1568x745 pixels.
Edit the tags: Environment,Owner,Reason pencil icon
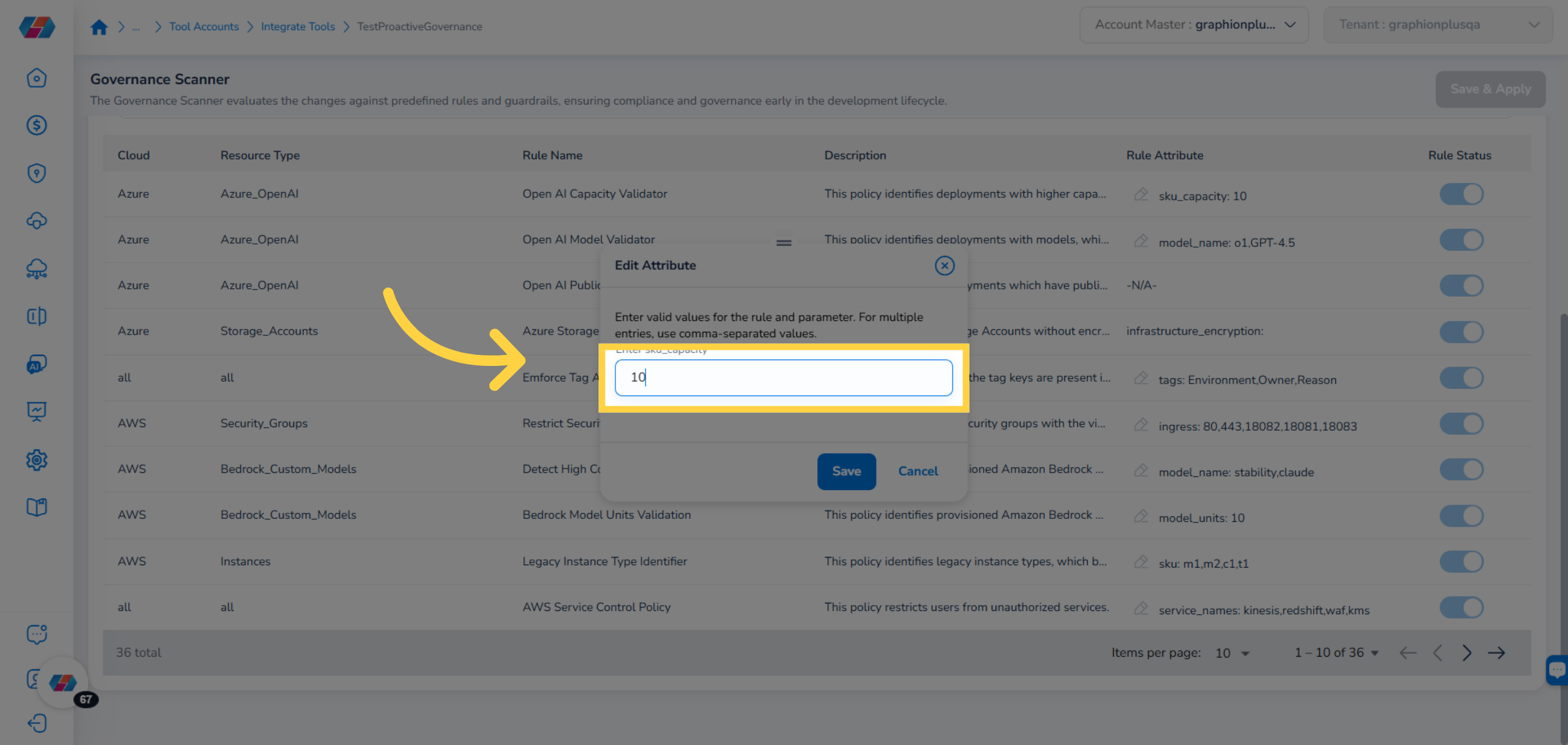1141,378
